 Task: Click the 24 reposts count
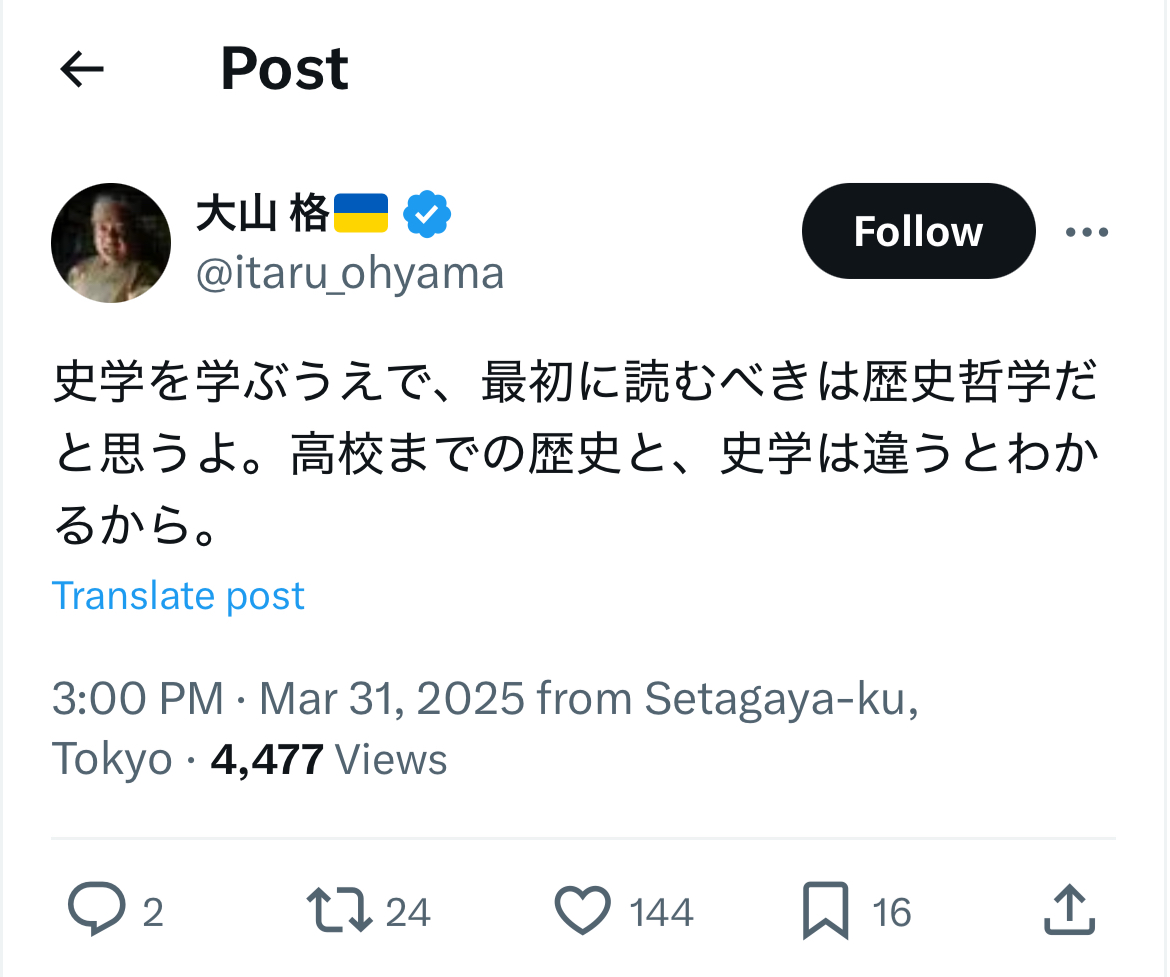pos(407,912)
